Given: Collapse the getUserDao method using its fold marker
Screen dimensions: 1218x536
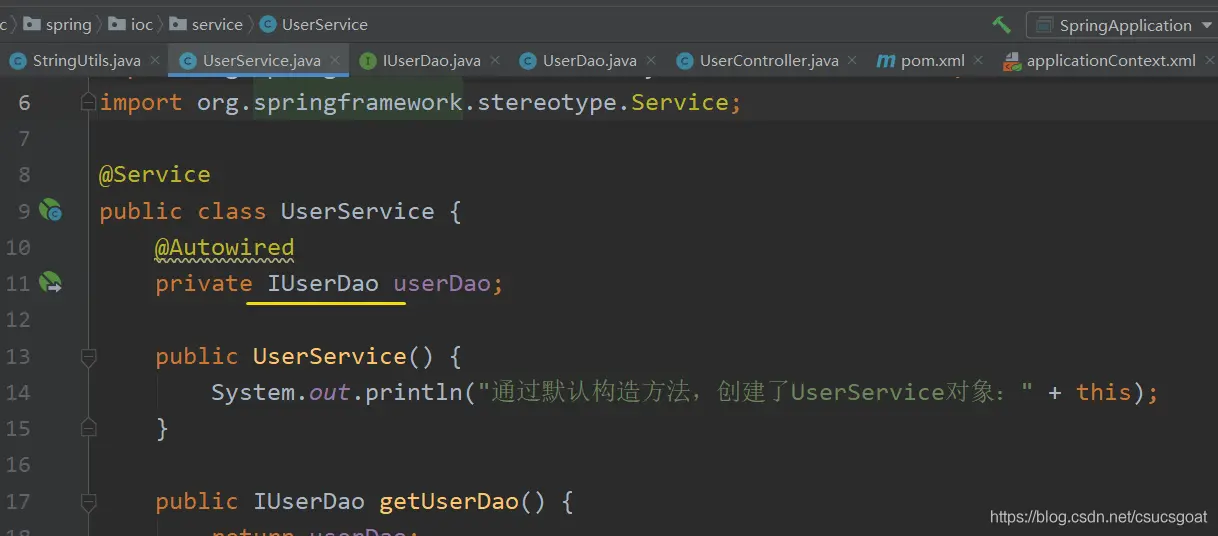Looking at the screenshot, I should tap(88, 501).
